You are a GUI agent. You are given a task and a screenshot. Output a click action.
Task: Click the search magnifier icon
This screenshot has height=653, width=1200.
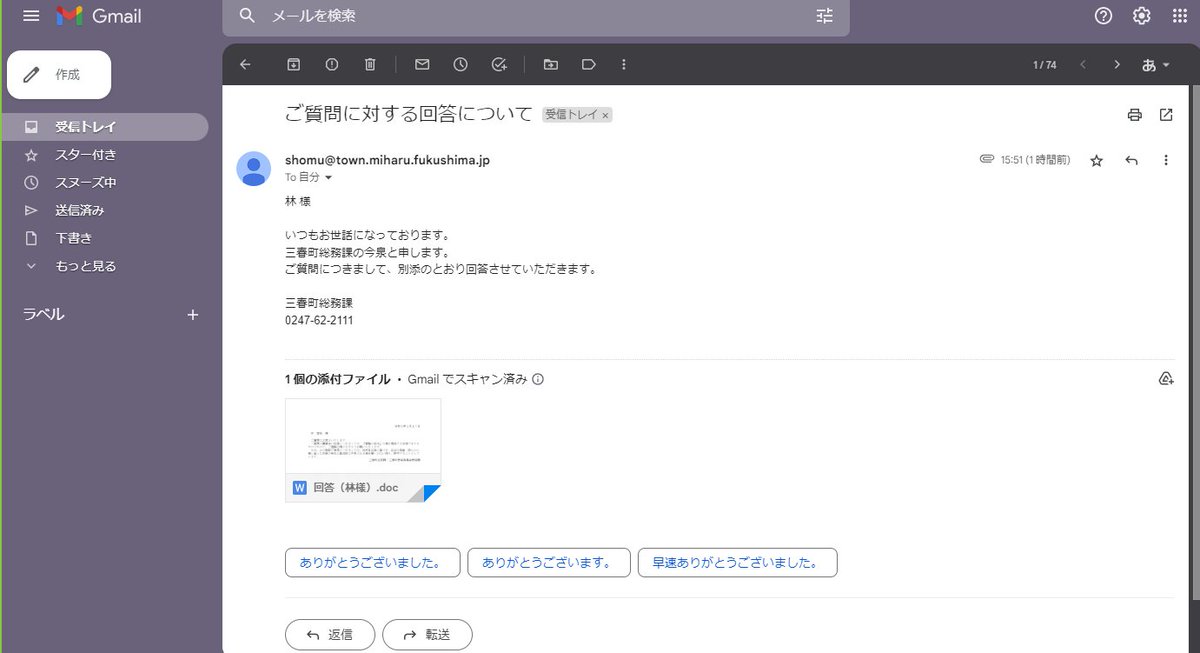coord(248,16)
